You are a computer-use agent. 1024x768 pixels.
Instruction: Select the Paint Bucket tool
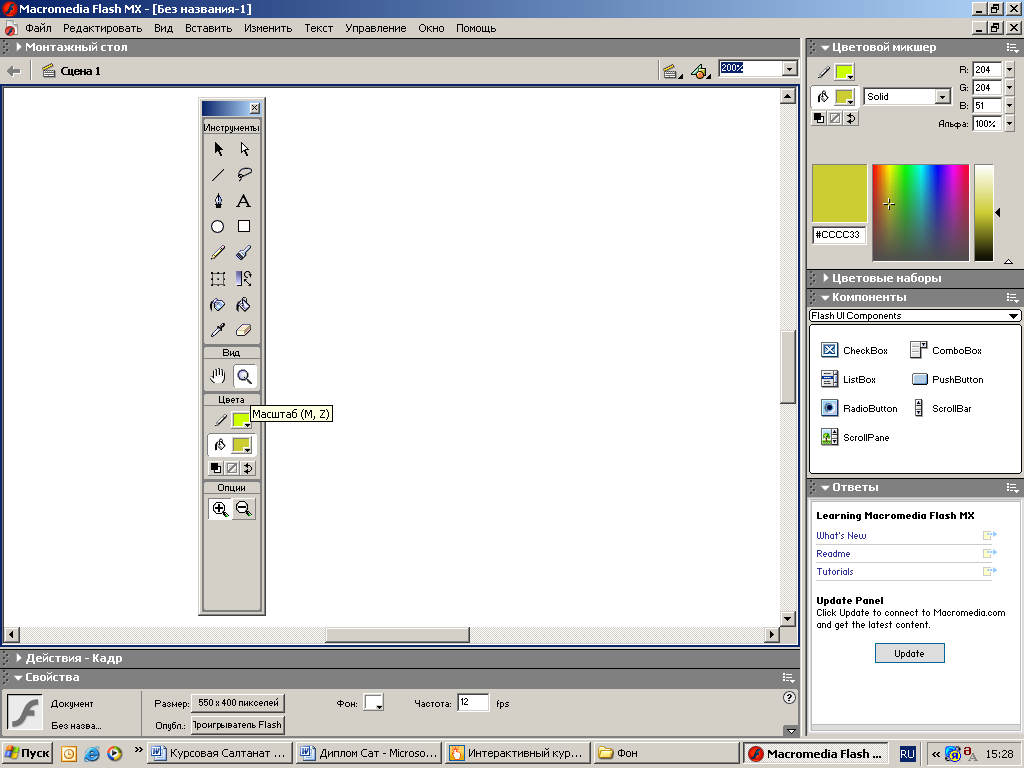[x=244, y=305]
